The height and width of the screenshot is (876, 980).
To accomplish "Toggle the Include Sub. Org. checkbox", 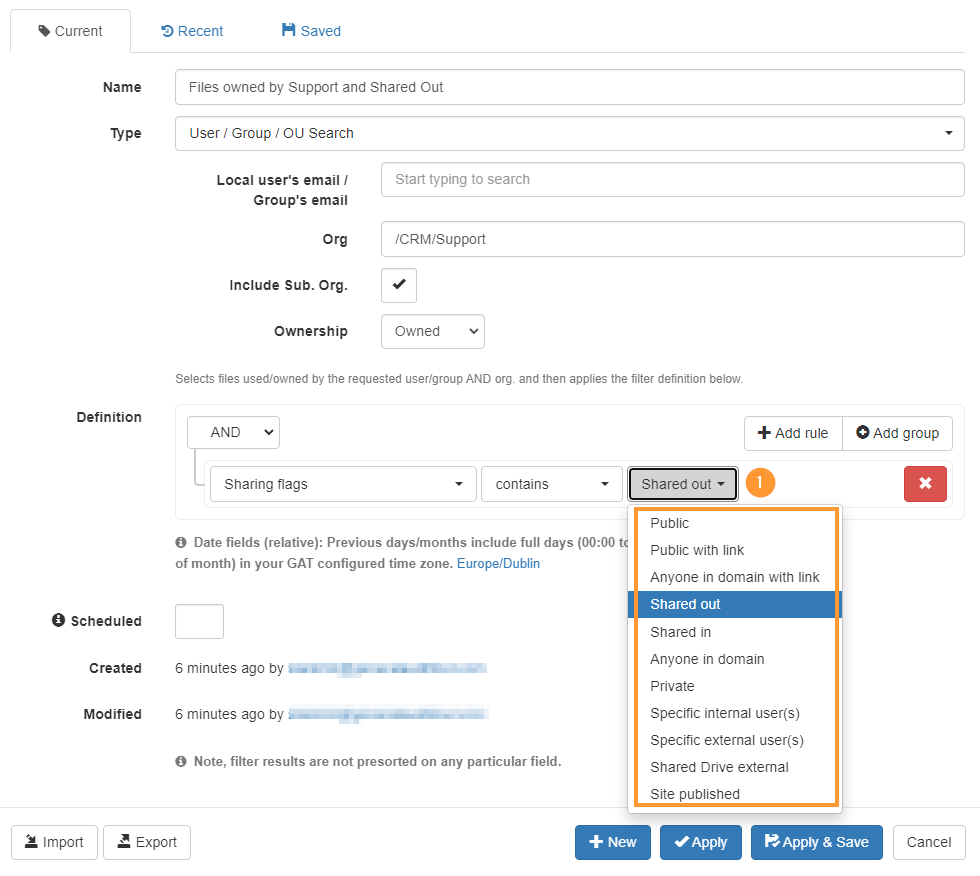I will pyautogui.click(x=399, y=285).
